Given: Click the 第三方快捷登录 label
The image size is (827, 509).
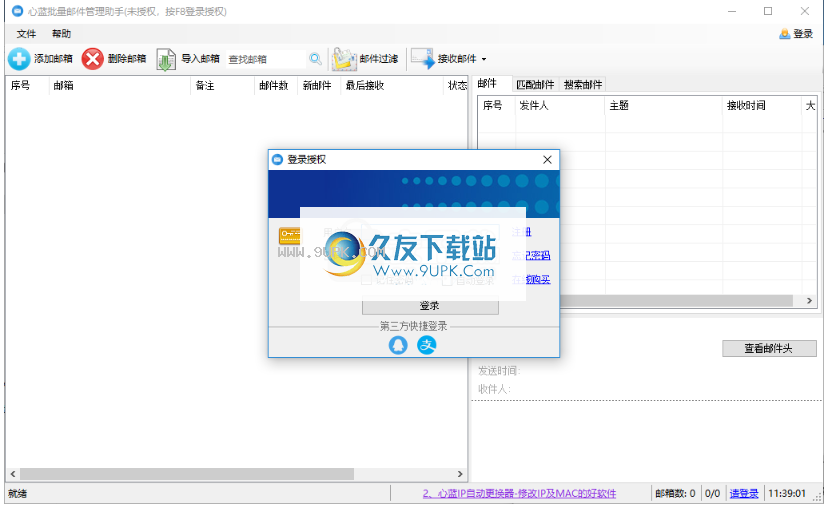Looking at the screenshot, I should pos(414,326).
